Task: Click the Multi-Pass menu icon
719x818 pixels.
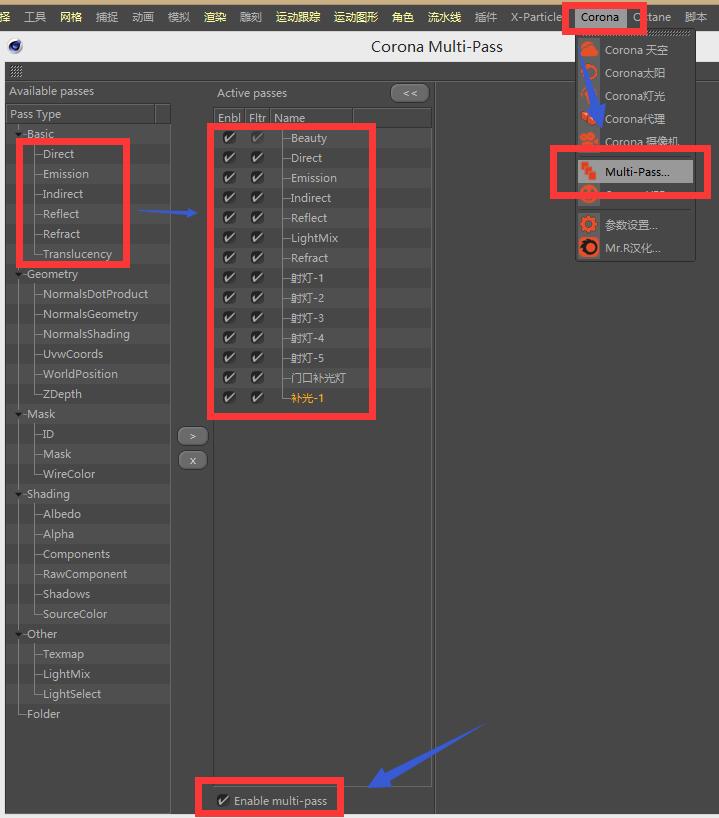Action: pyautogui.click(x=589, y=172)
